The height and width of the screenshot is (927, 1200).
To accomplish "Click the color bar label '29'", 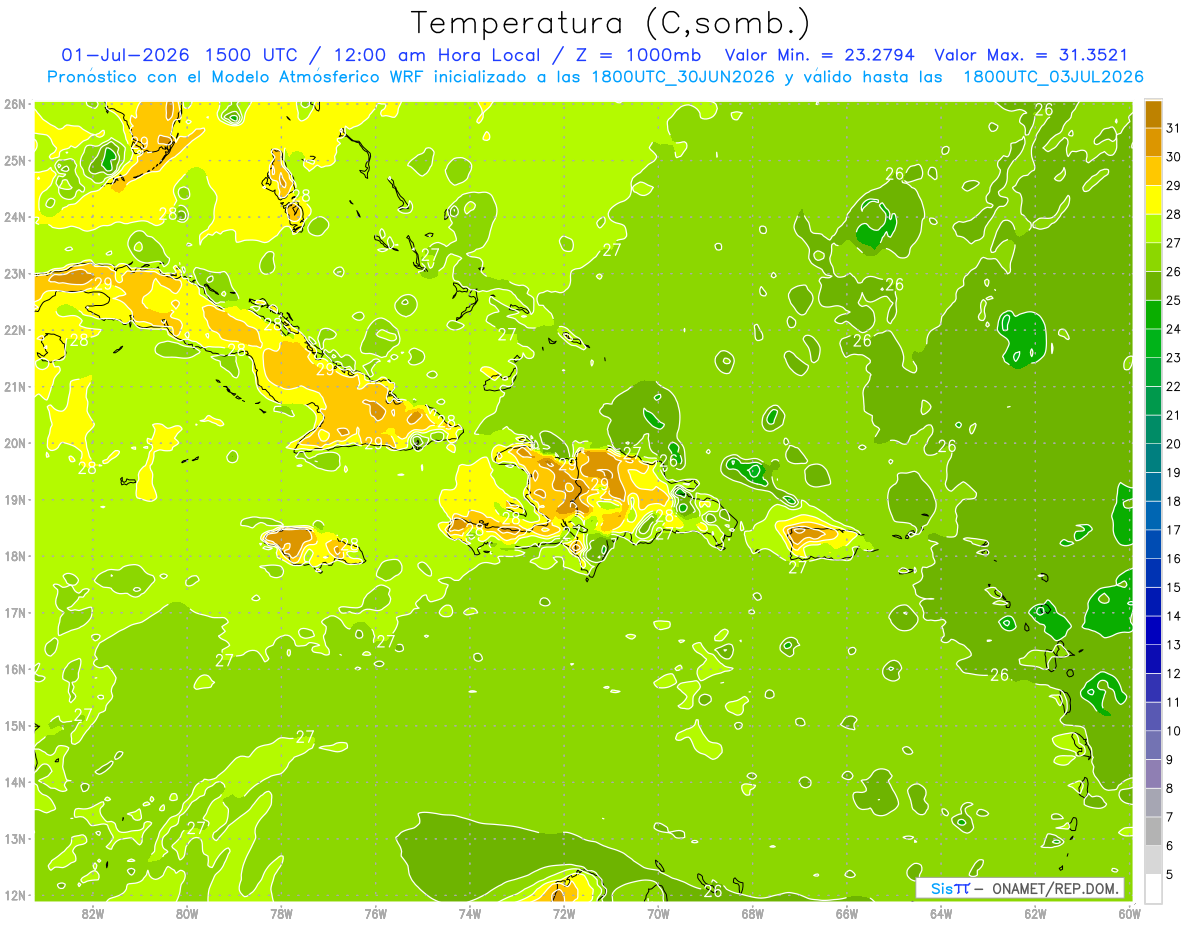I will click(x=1174, y=186).
